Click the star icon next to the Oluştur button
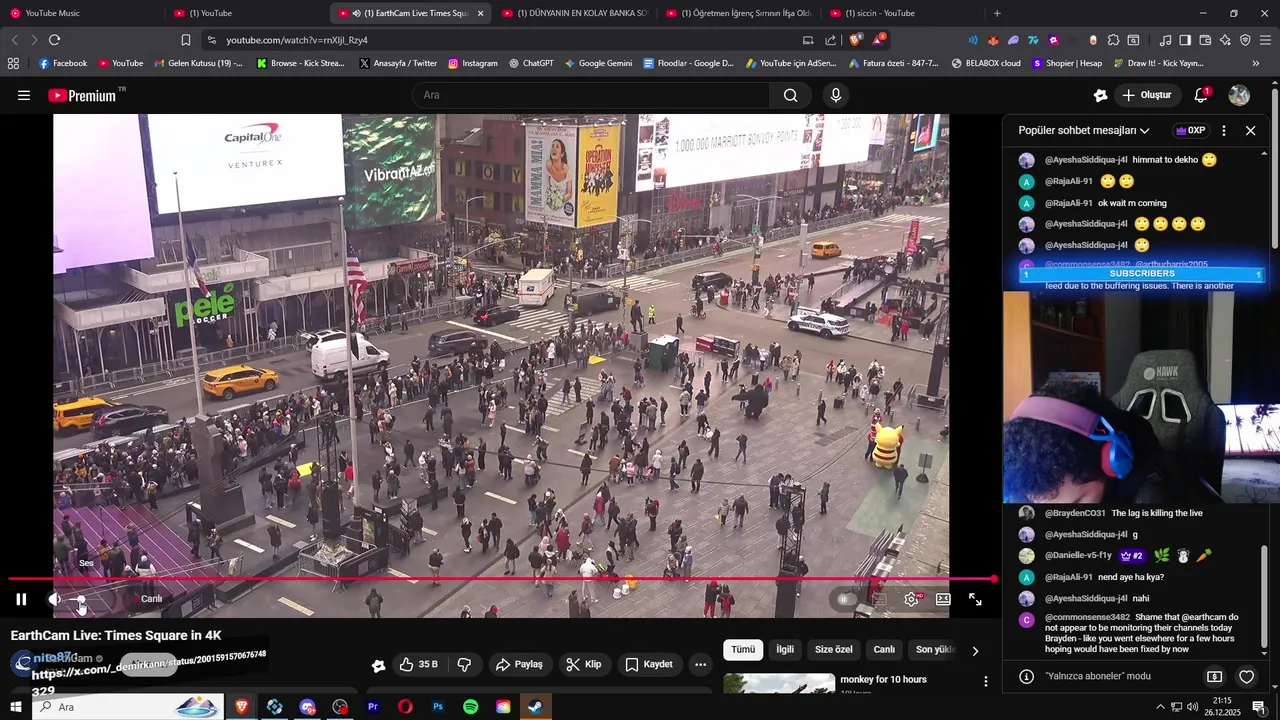The width and height of the screenshot is (1280, 720). [x=1100, y=95]
